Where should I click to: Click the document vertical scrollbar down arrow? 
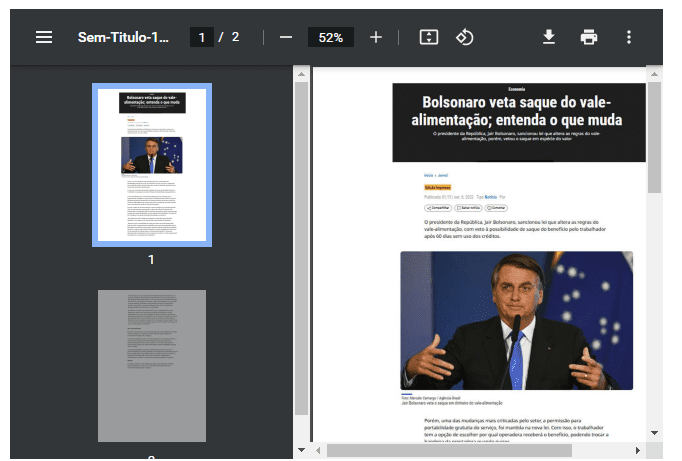click(x=654, y=433)
